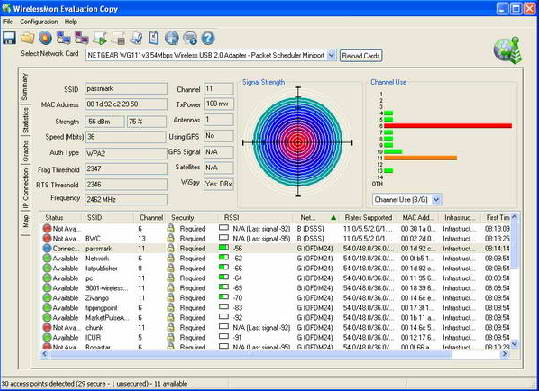Switch to the Statistics side tab
Screen dimensions: 539x391
25,120
